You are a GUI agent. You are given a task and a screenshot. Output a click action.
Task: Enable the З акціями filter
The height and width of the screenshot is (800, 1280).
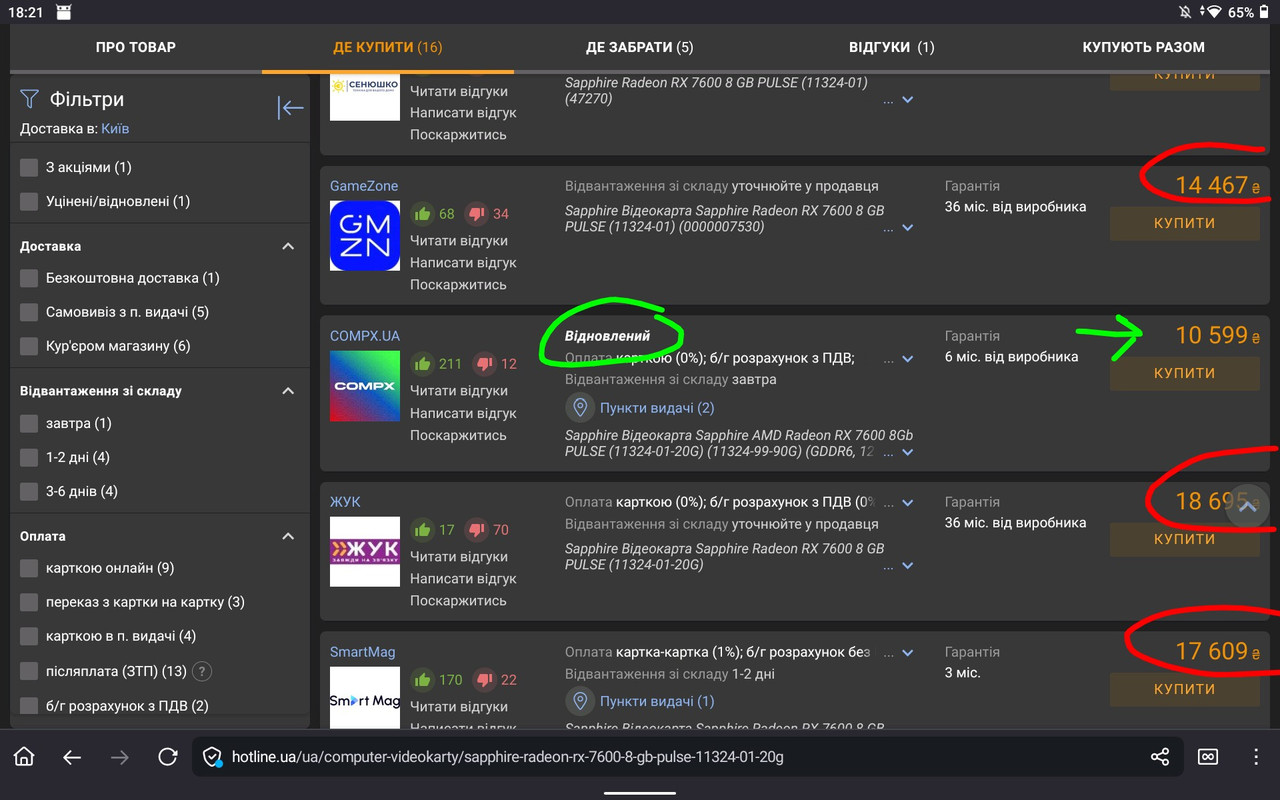29,167
